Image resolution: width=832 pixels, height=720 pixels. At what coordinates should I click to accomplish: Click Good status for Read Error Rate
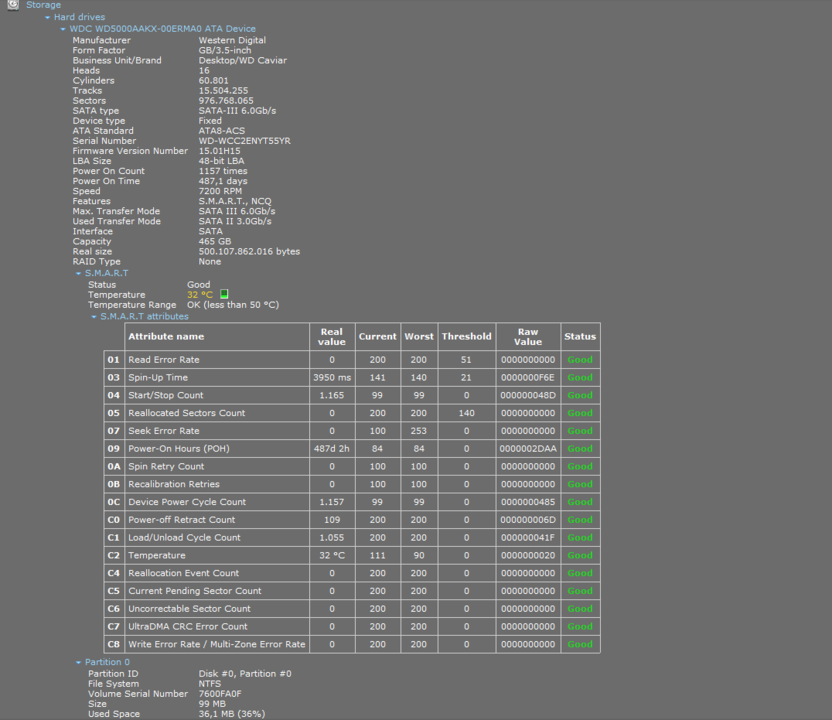580,360
